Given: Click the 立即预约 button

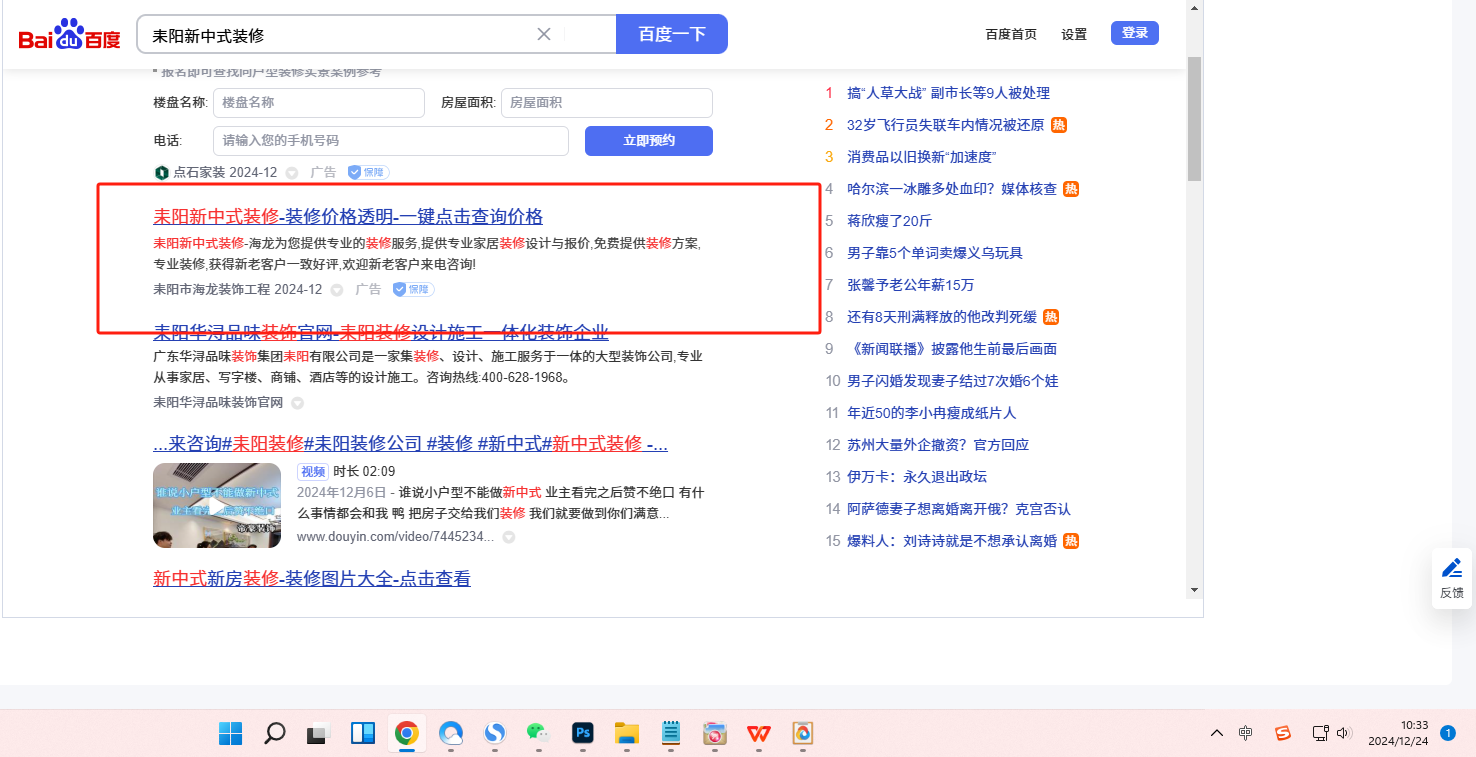Looking at the screenshot, I should (648, 141).
